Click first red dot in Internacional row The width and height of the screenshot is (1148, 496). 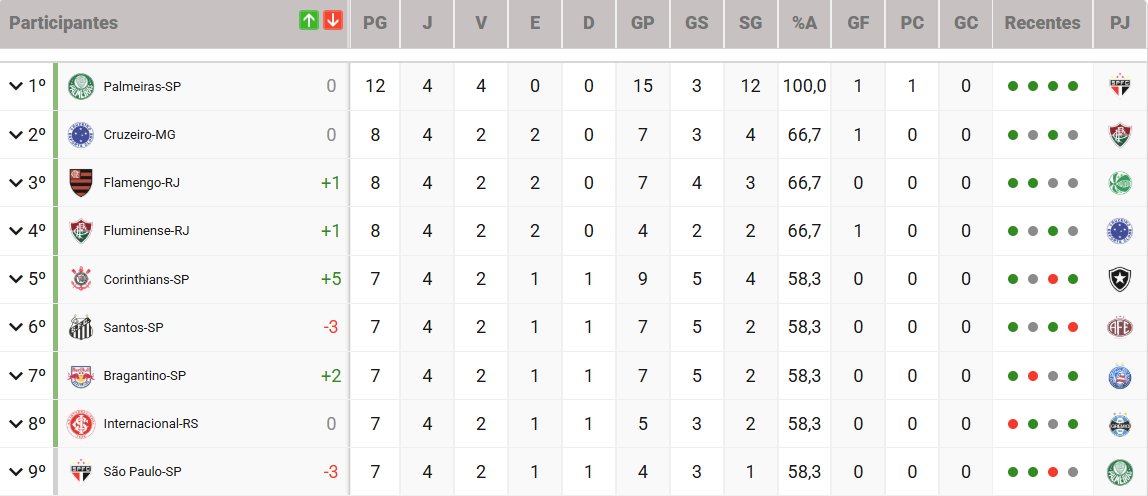click(1012, 423)
